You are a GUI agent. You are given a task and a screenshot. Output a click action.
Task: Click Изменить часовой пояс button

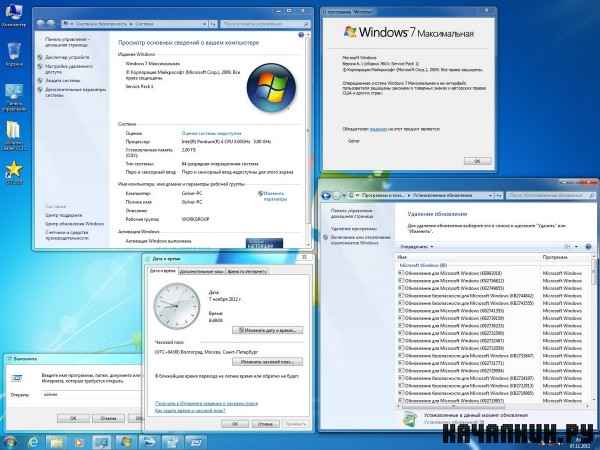pos(267,361)
